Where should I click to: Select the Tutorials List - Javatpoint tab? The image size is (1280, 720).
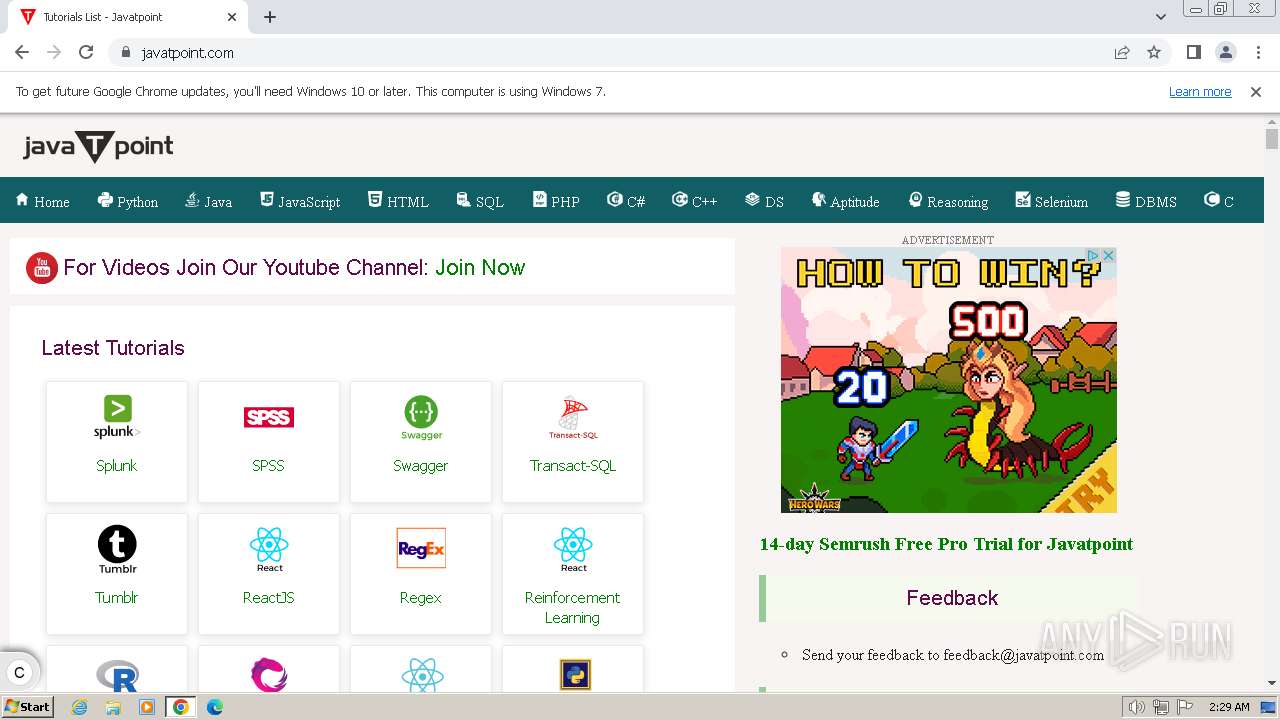pyautogui.click(x=130, y=17)
